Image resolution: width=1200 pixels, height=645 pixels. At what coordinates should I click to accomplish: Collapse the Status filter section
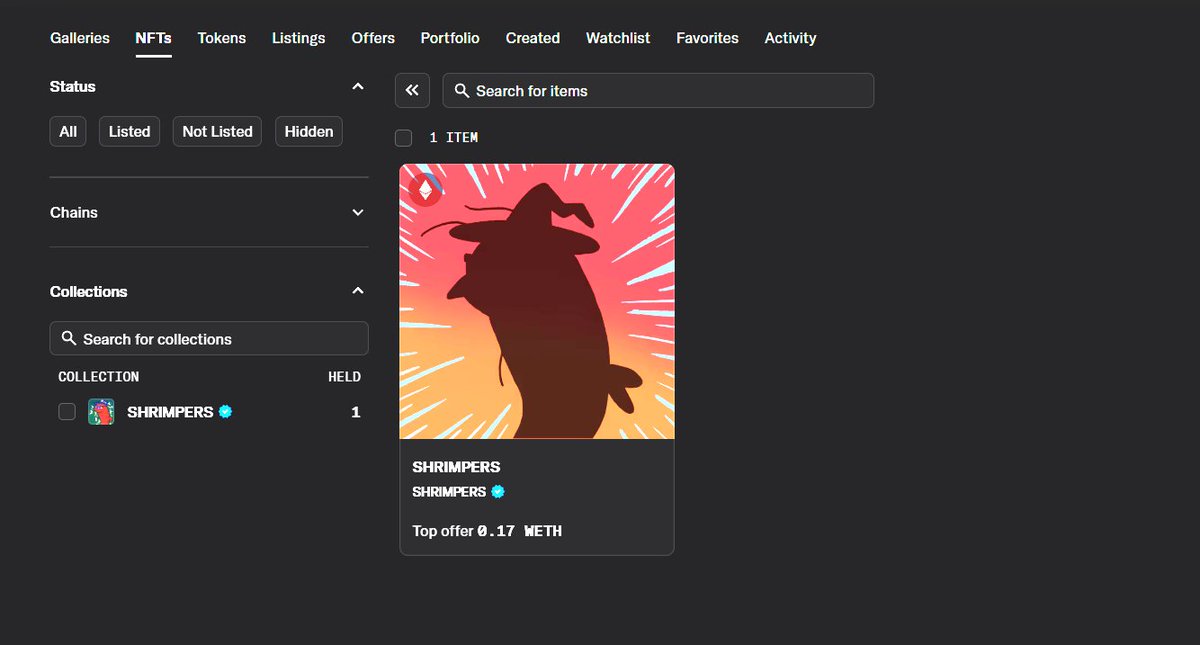[x=358, y=87]
